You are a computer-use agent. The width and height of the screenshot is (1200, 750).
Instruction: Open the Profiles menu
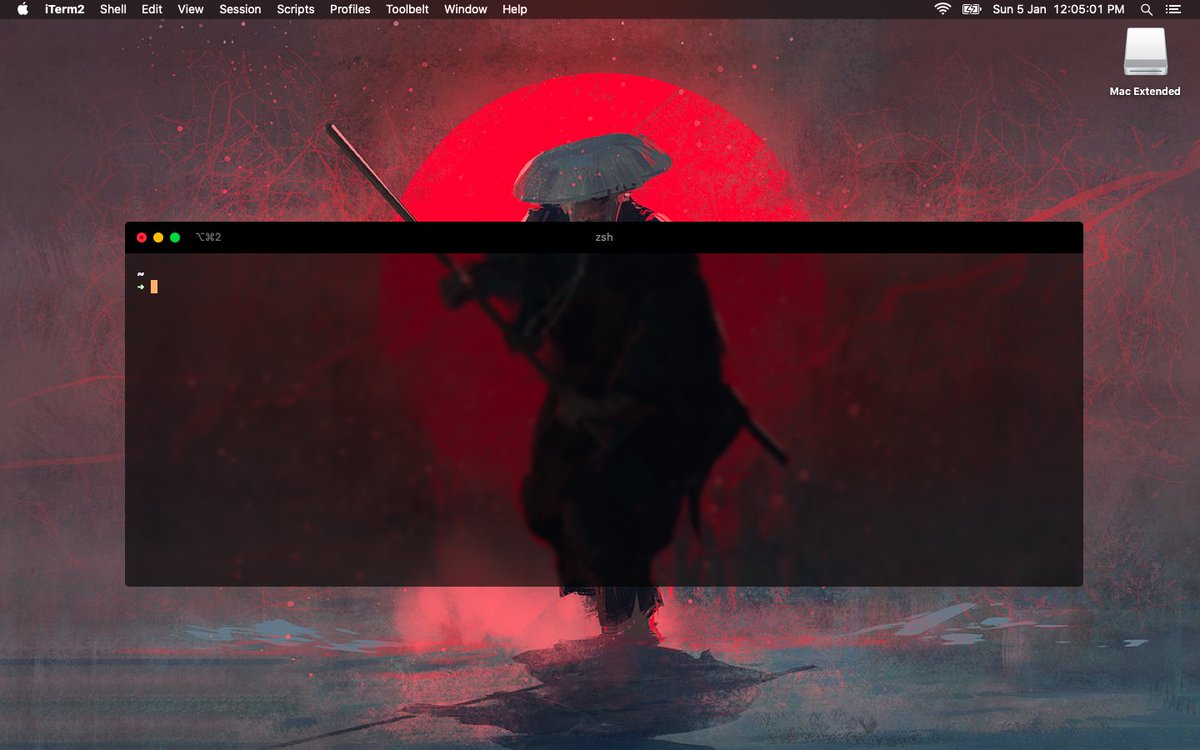pyautogui.click(x=351, y=9)
